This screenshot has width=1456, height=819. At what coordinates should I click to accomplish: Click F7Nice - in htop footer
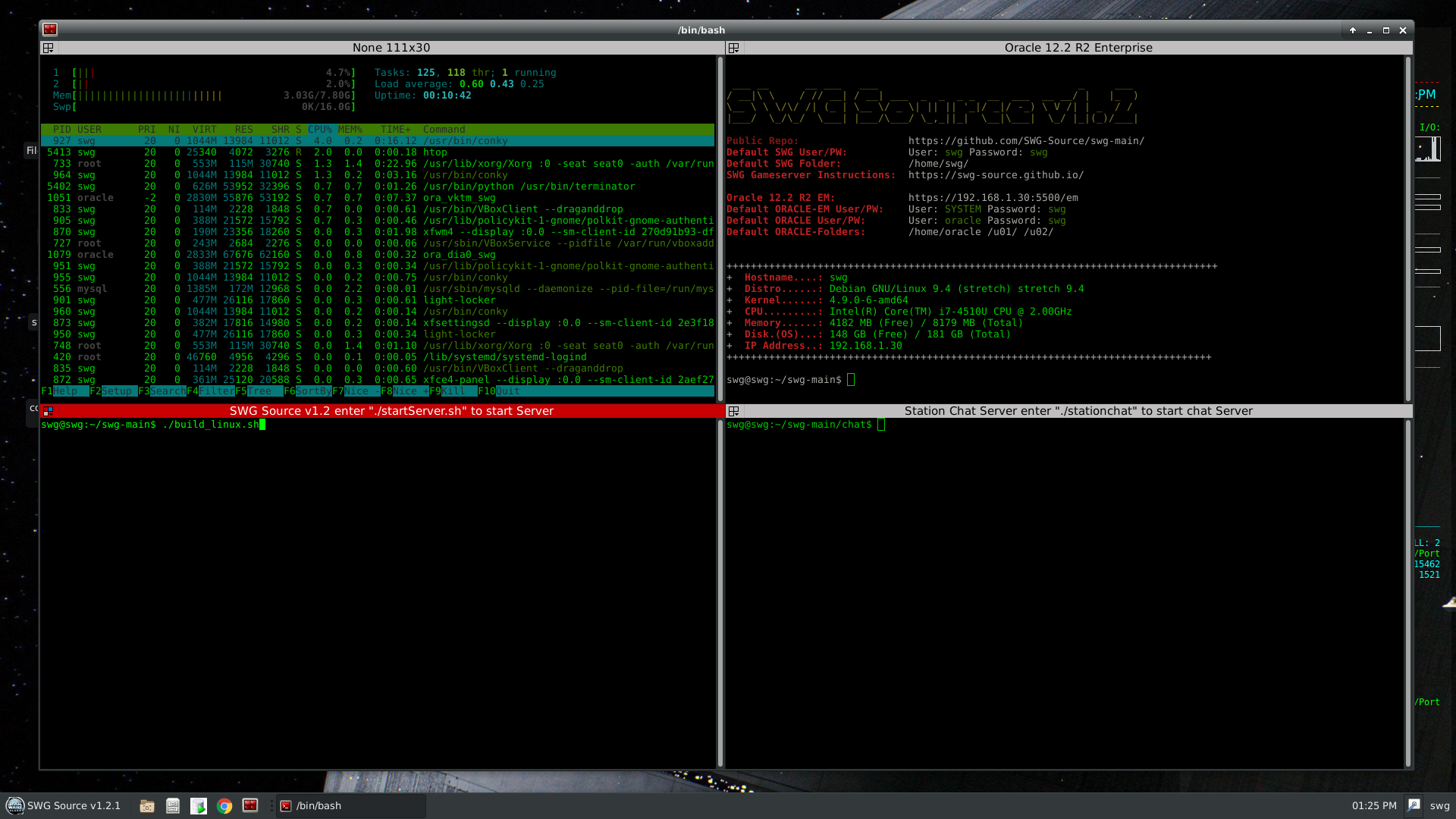(x=356, y=391)
